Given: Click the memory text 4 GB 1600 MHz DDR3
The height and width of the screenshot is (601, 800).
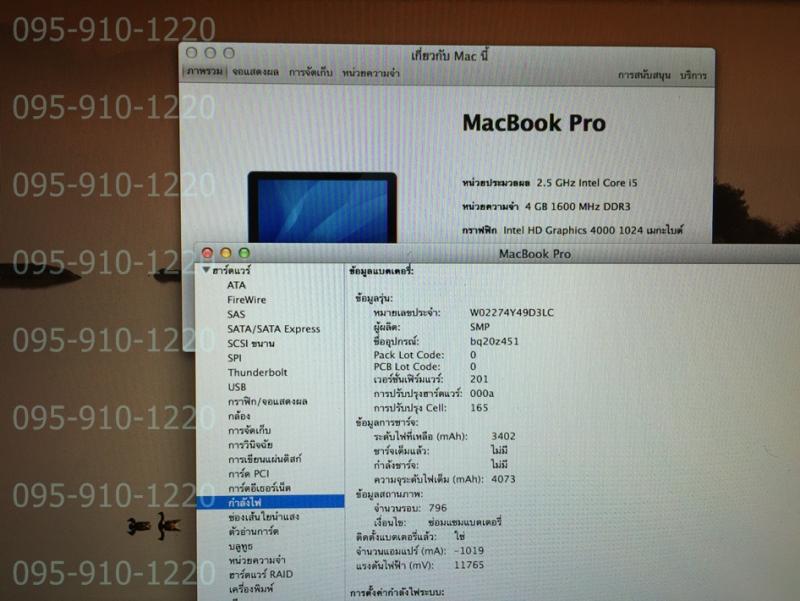Looking at the screenshot, I should [578, 206].
